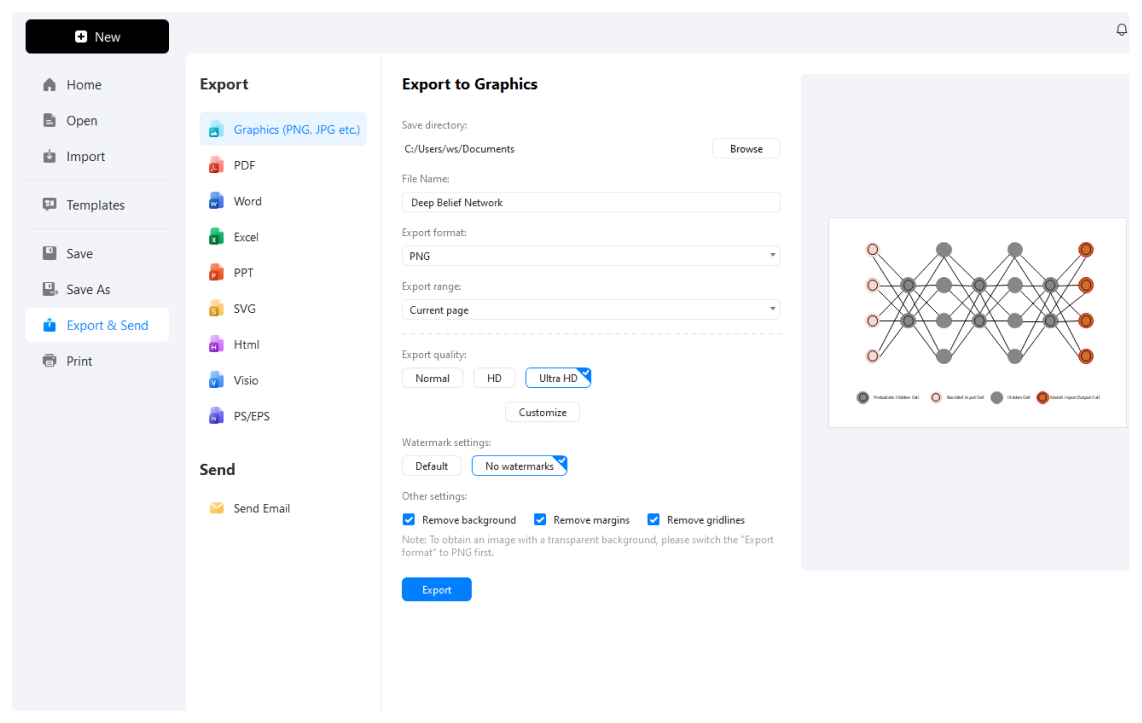Click the blue Export button
The height and width of the screenshot is (723, 1142).
coord(436,589)
